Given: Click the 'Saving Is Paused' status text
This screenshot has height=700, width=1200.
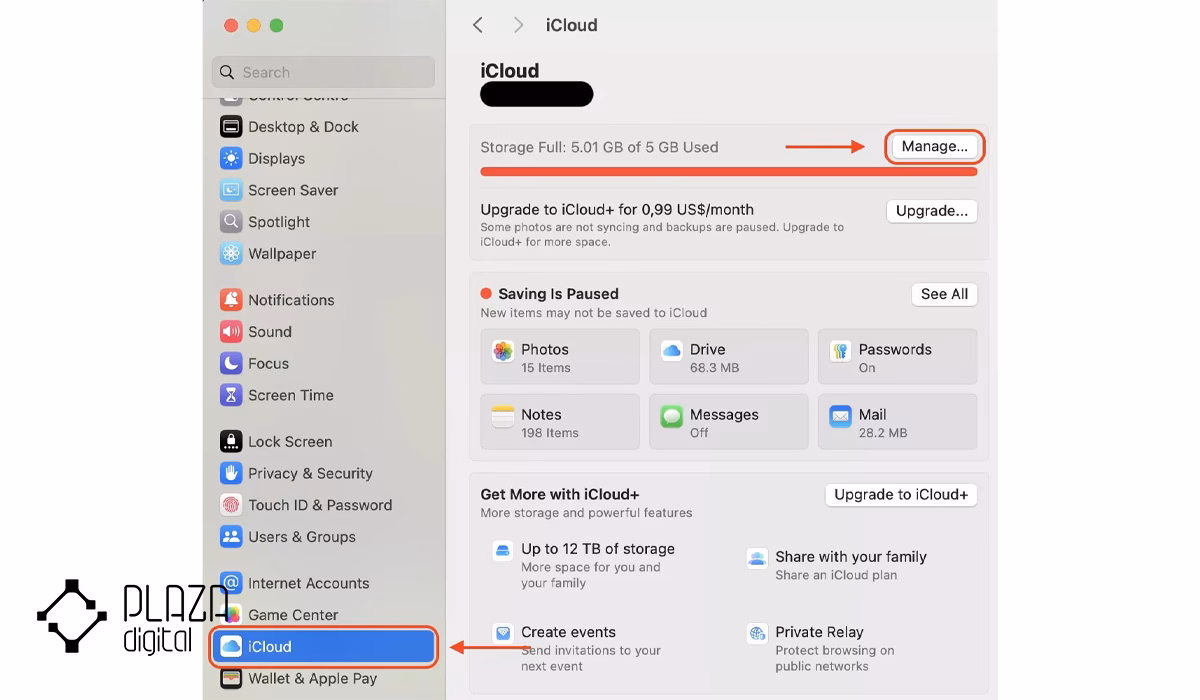Looking at the screenshot, I should pos(558,294).
